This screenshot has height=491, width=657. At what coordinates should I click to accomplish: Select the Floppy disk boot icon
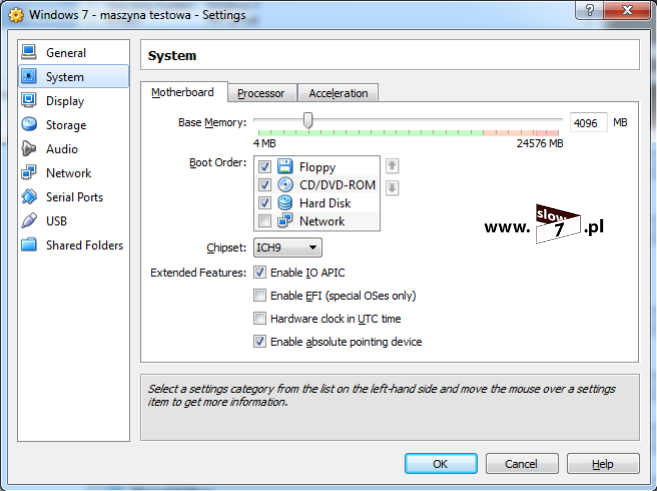285,166
